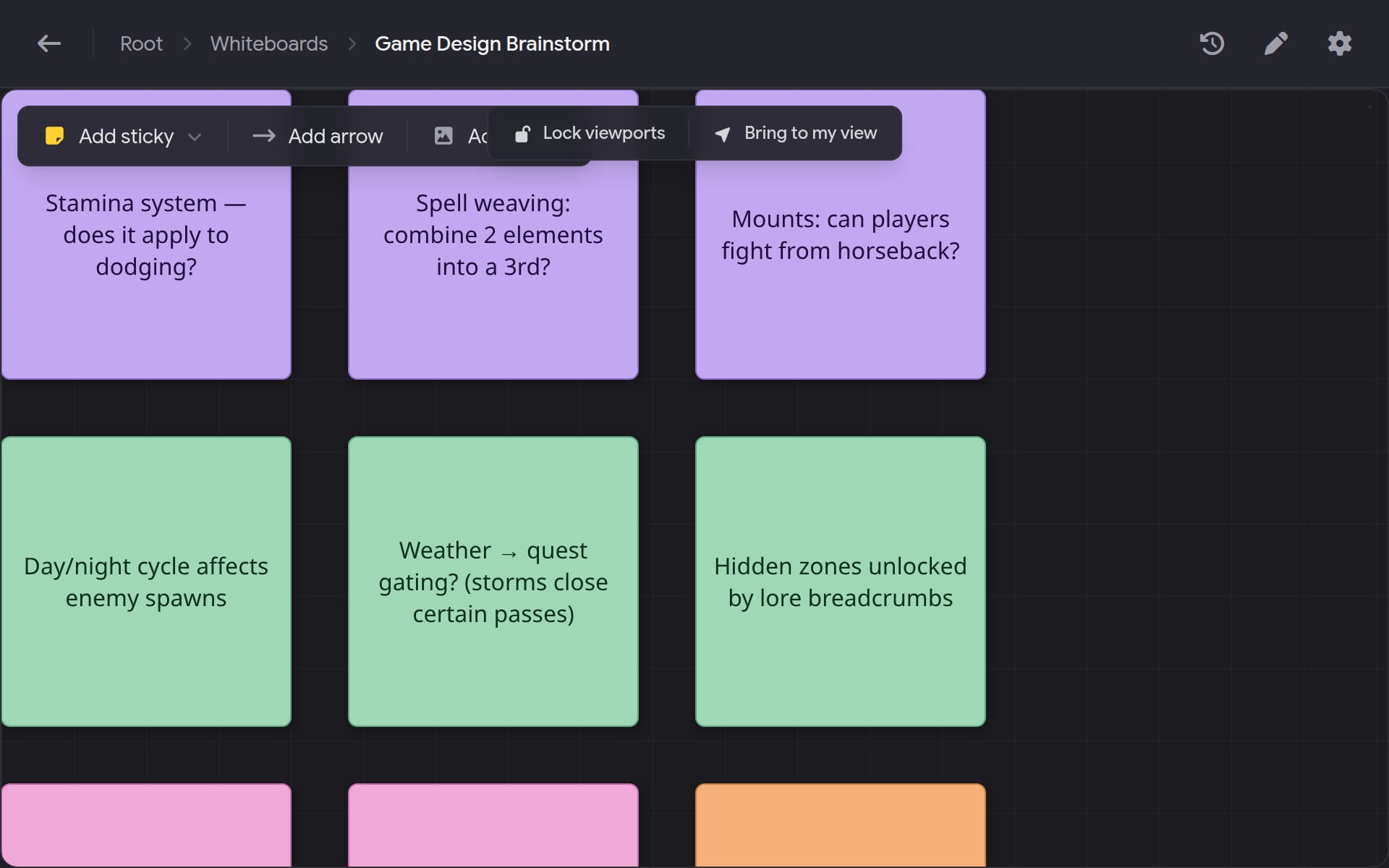Select the orange sticky note

point(841,825)
